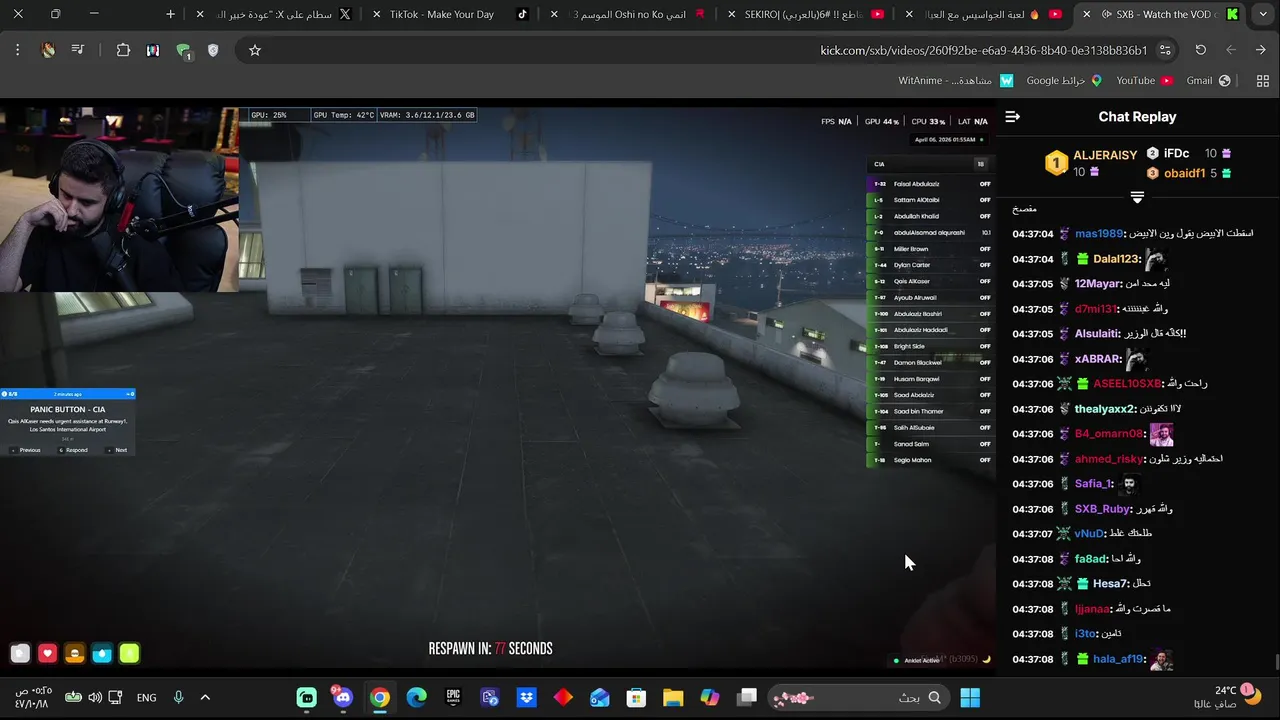The width and height of the screenshot is (1280, 720).
Task: Show hidden system tray icons
Action: click(x=205, y=698)
